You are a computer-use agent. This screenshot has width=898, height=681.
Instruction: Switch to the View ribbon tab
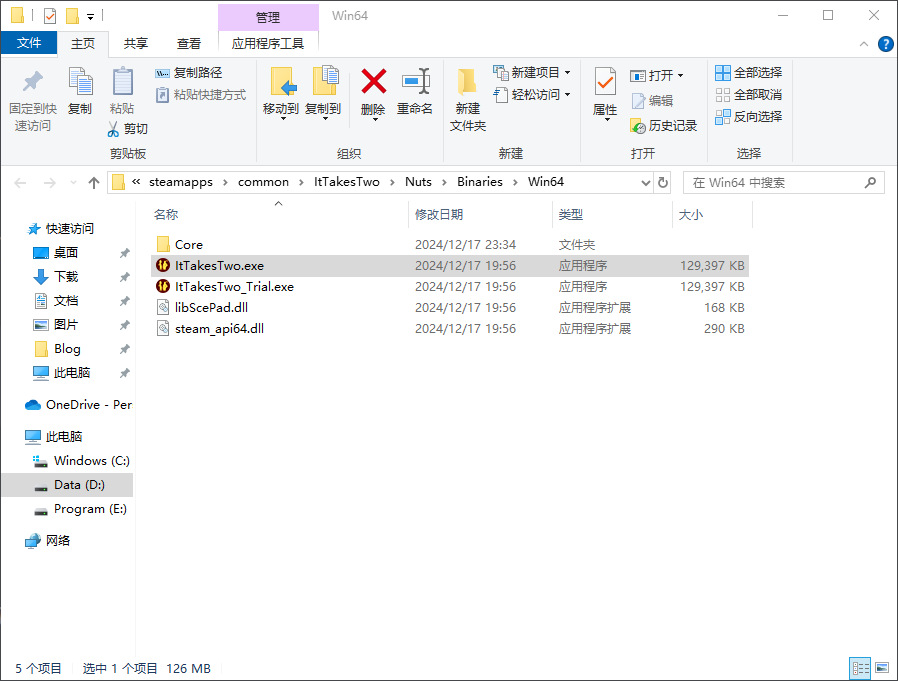tap(188, 44)
